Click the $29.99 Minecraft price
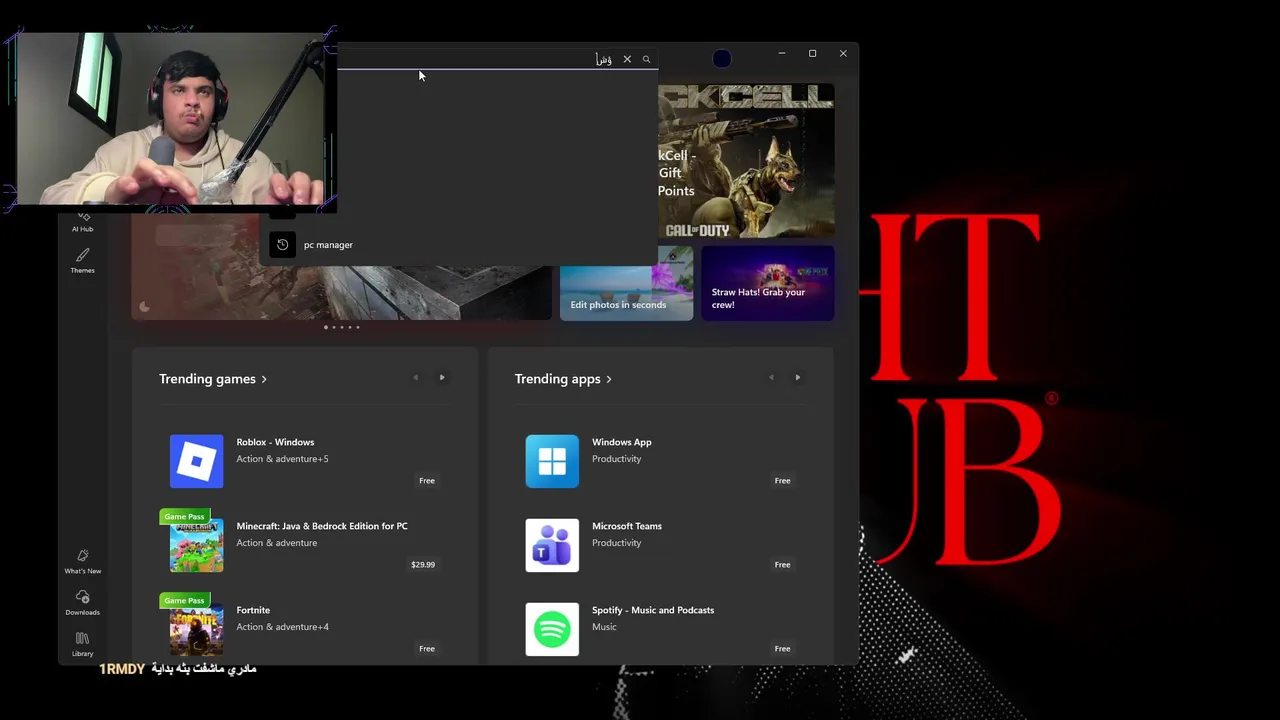This screenshot has height=720, width=1280. tap(423, 565)
